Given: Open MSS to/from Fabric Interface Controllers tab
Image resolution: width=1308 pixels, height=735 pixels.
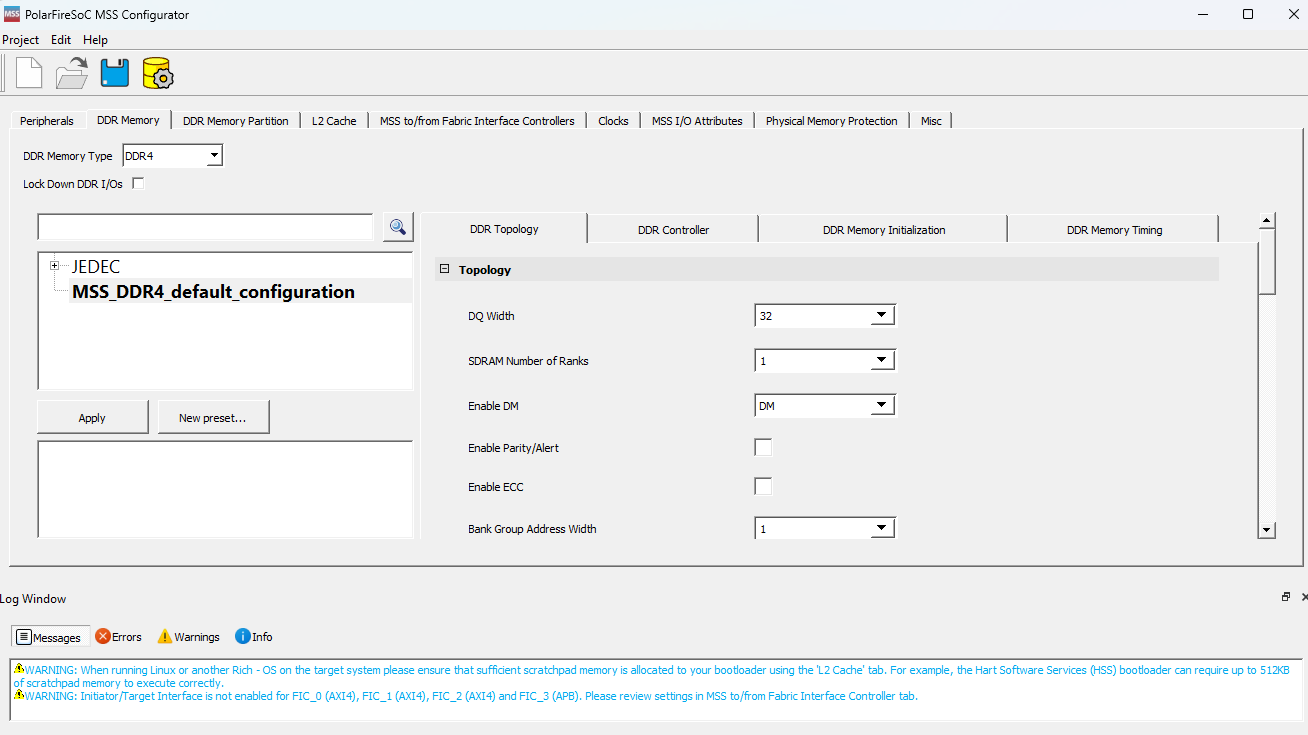Looking at the screenshot, I should (x=477, y=121).
